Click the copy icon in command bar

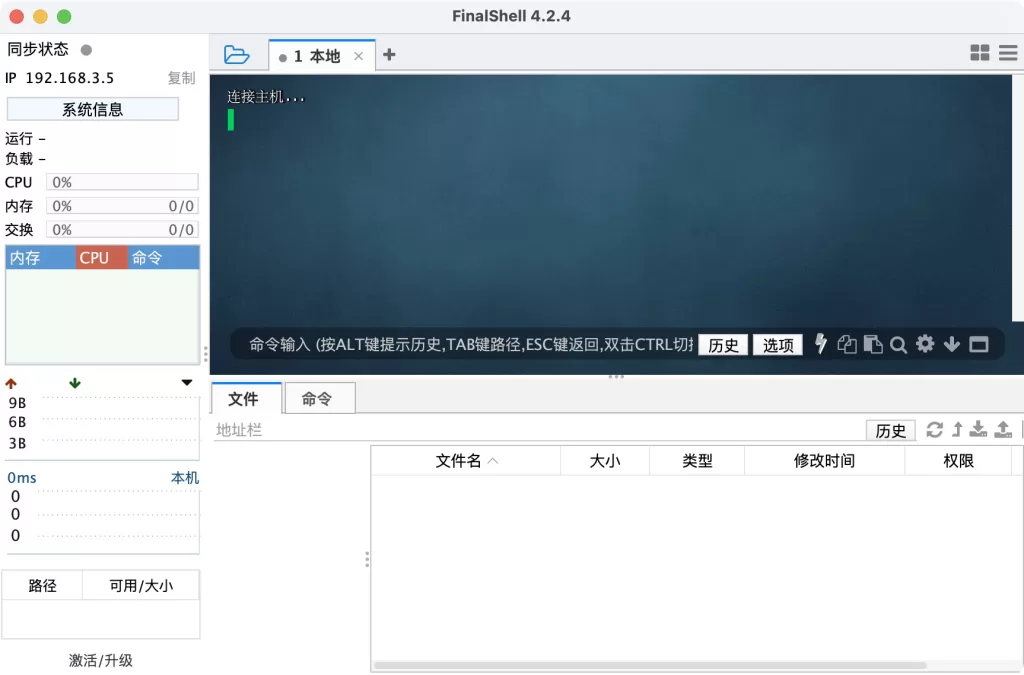pos(847,344)
